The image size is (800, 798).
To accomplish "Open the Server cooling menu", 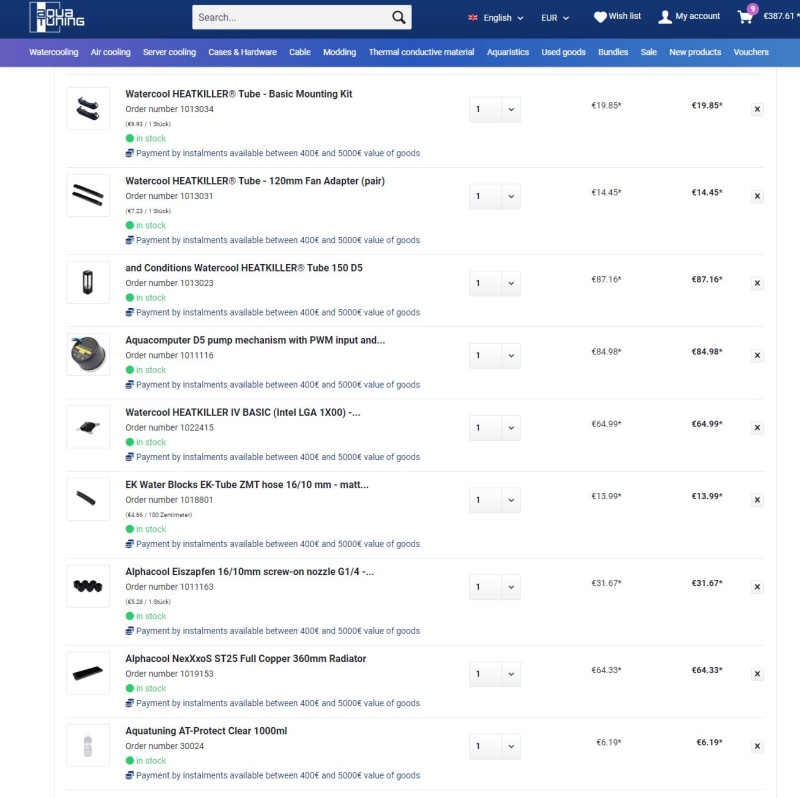I will tap(169, 52).
